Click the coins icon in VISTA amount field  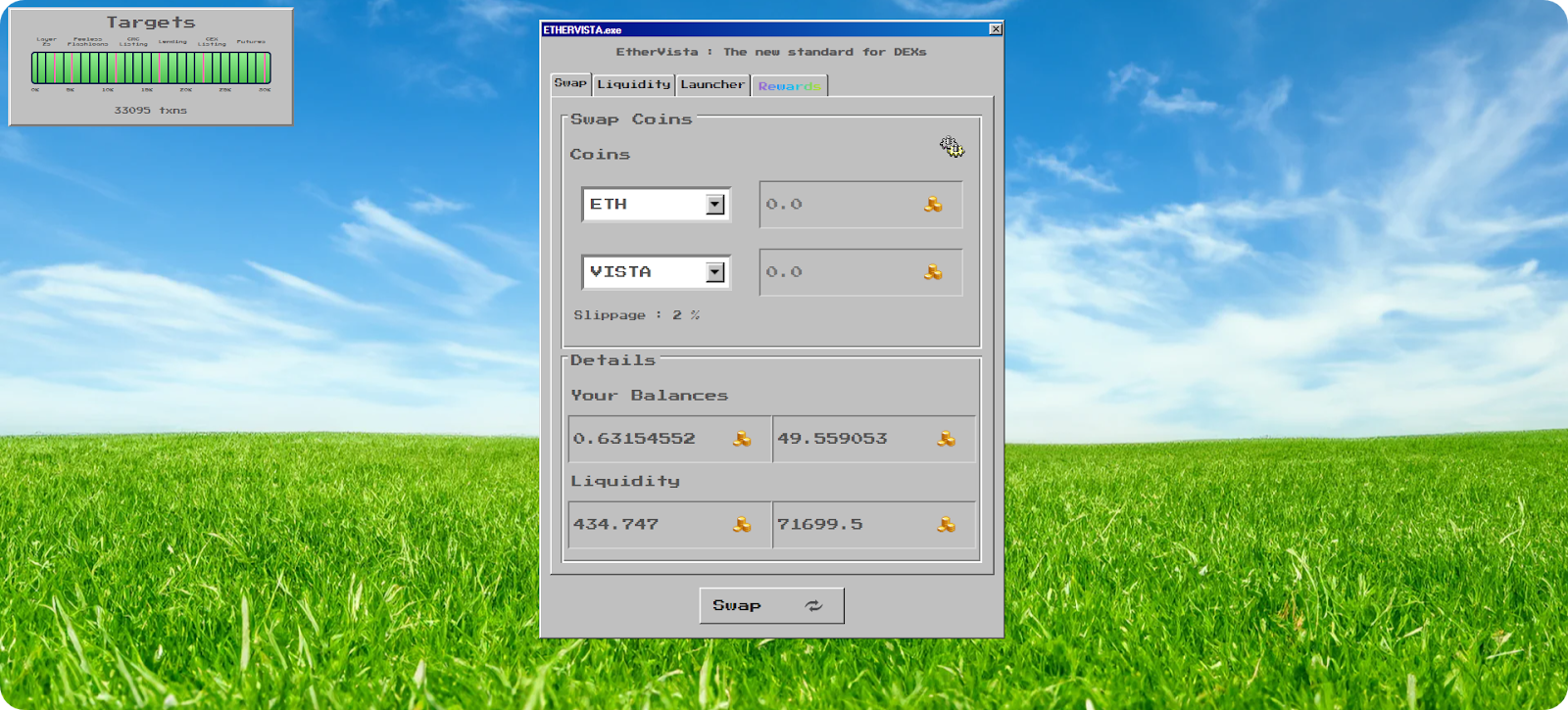(x=933, y=272)
